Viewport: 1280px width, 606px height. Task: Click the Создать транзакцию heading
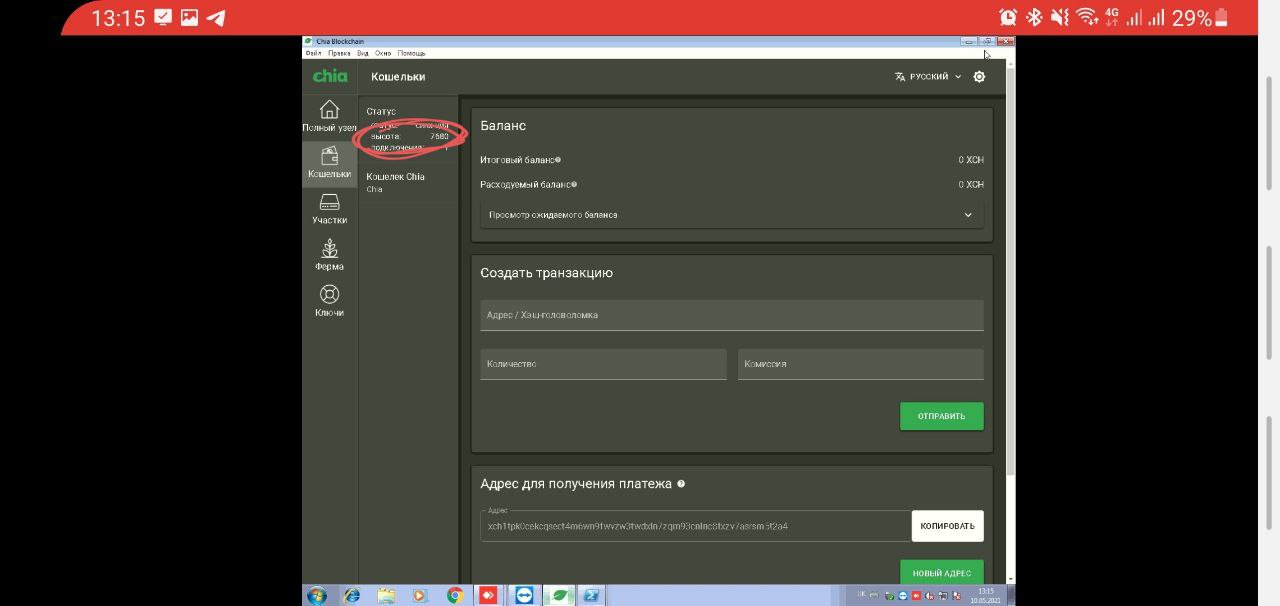pos(546,273)
